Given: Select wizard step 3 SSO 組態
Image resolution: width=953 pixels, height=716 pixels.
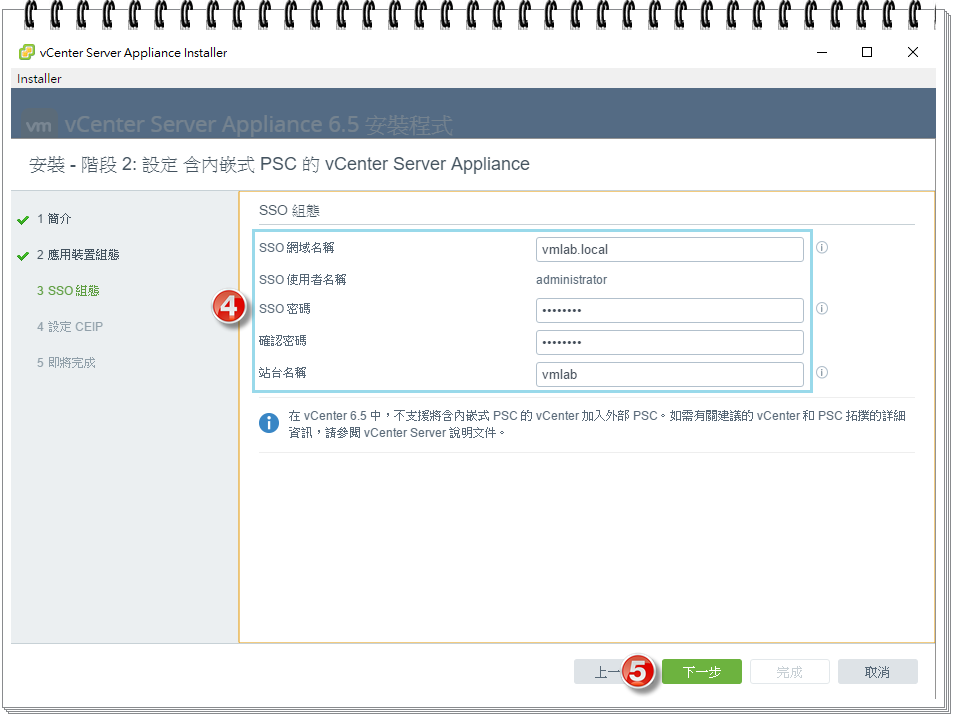Looking at the screenshot, I should [68, 291].
